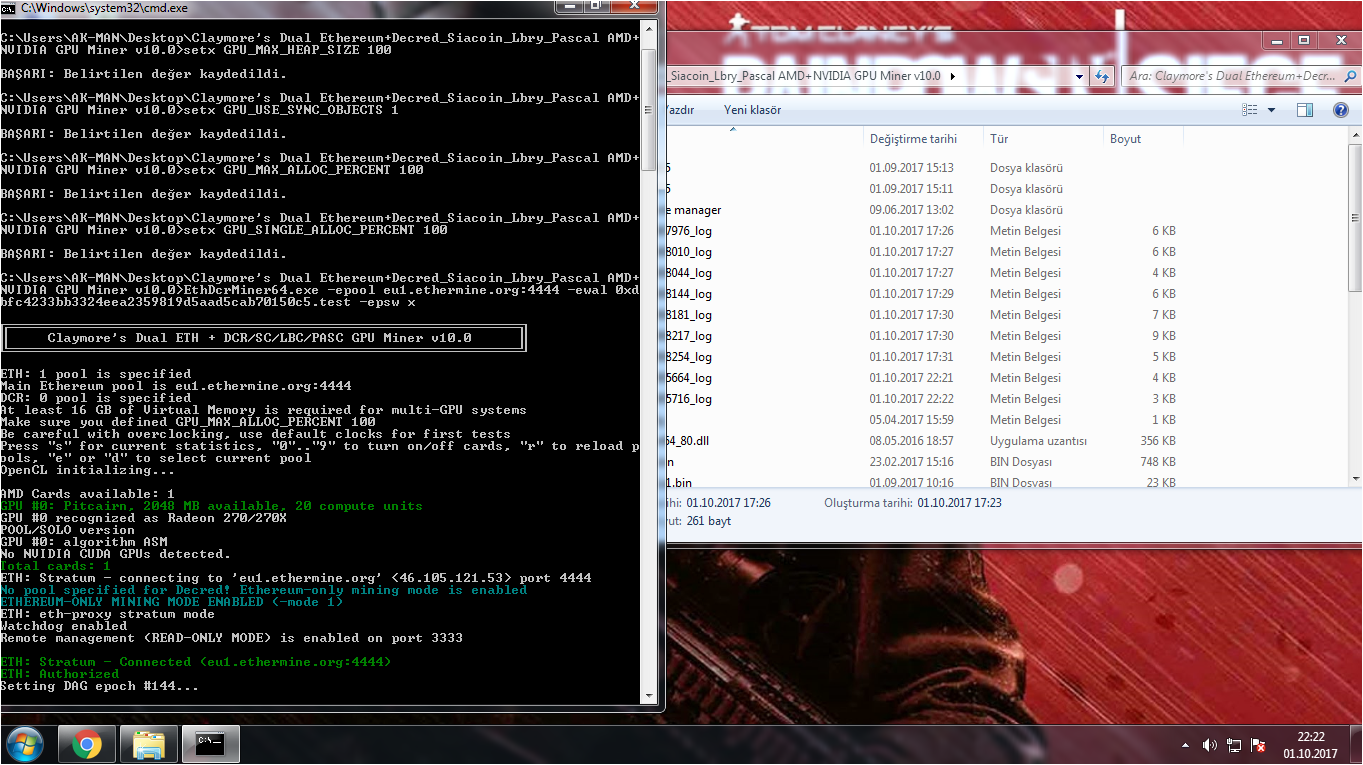Image resolution: width=1363 pixels, height=765 pixels.
Task: Click the cmd window scrollbar thumb
Action: coord(649,108)
